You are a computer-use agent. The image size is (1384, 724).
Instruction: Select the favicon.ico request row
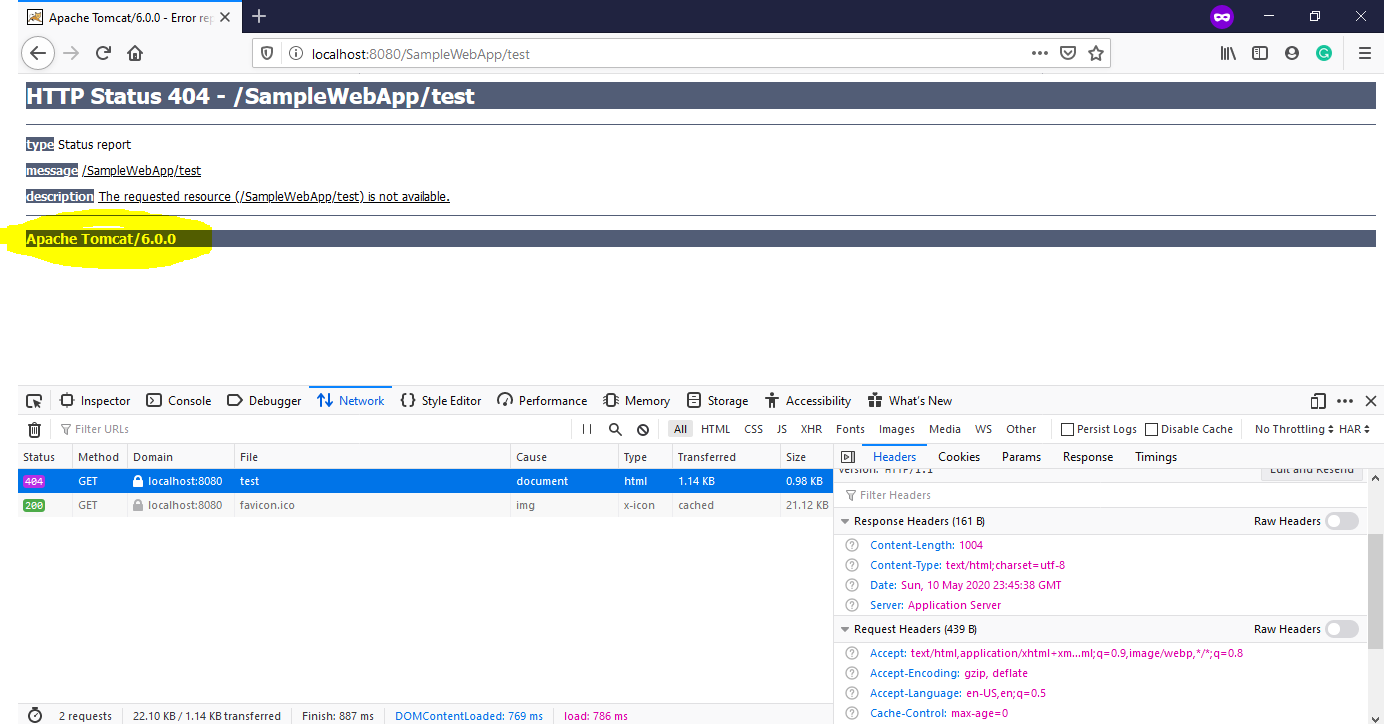point(425,505)
